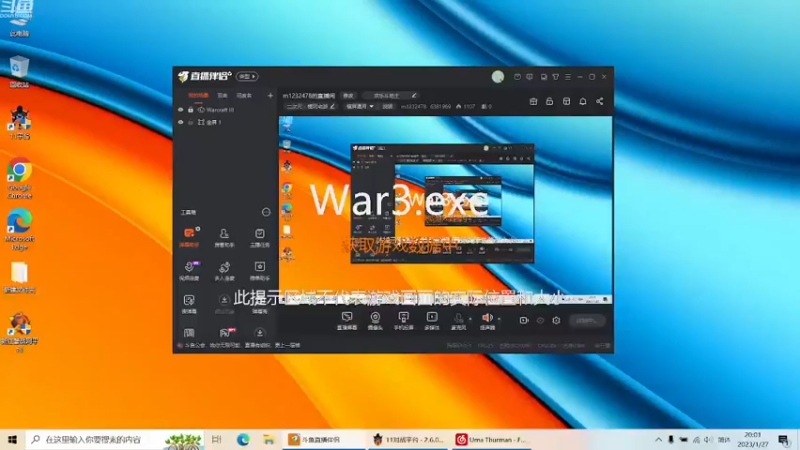Collapse the toolbox with its round icon
The width and height of the screenshot is (800, 450).
(266, 212)
